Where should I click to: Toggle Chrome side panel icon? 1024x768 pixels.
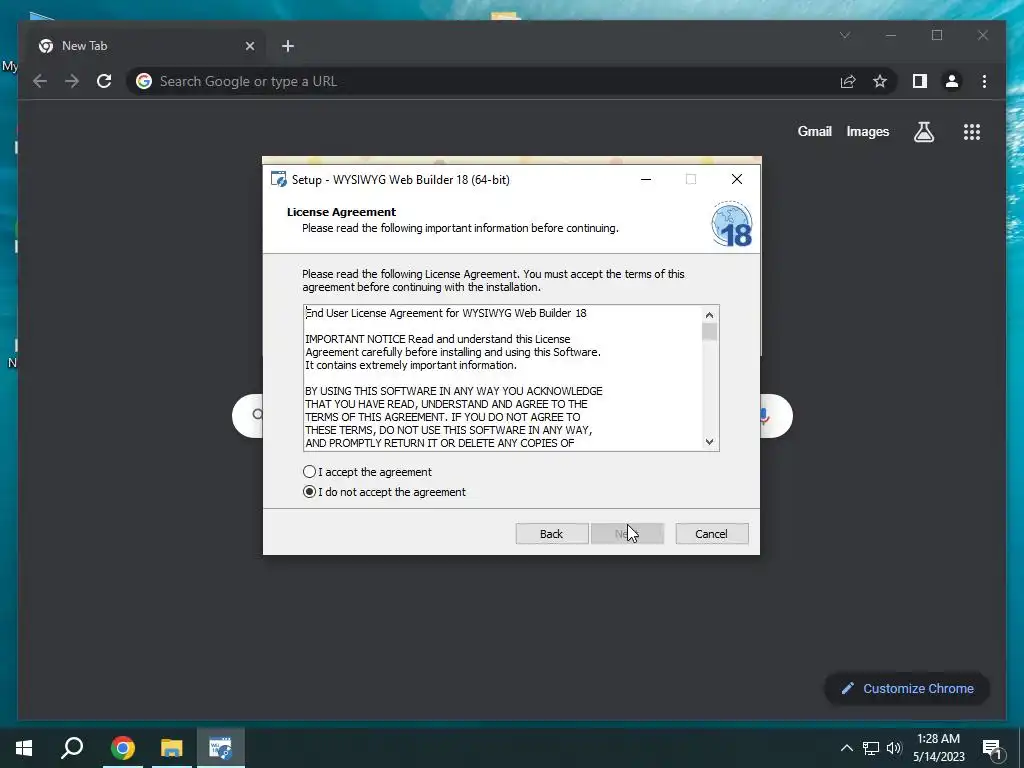pyautogui.click(x=920, y=81)
